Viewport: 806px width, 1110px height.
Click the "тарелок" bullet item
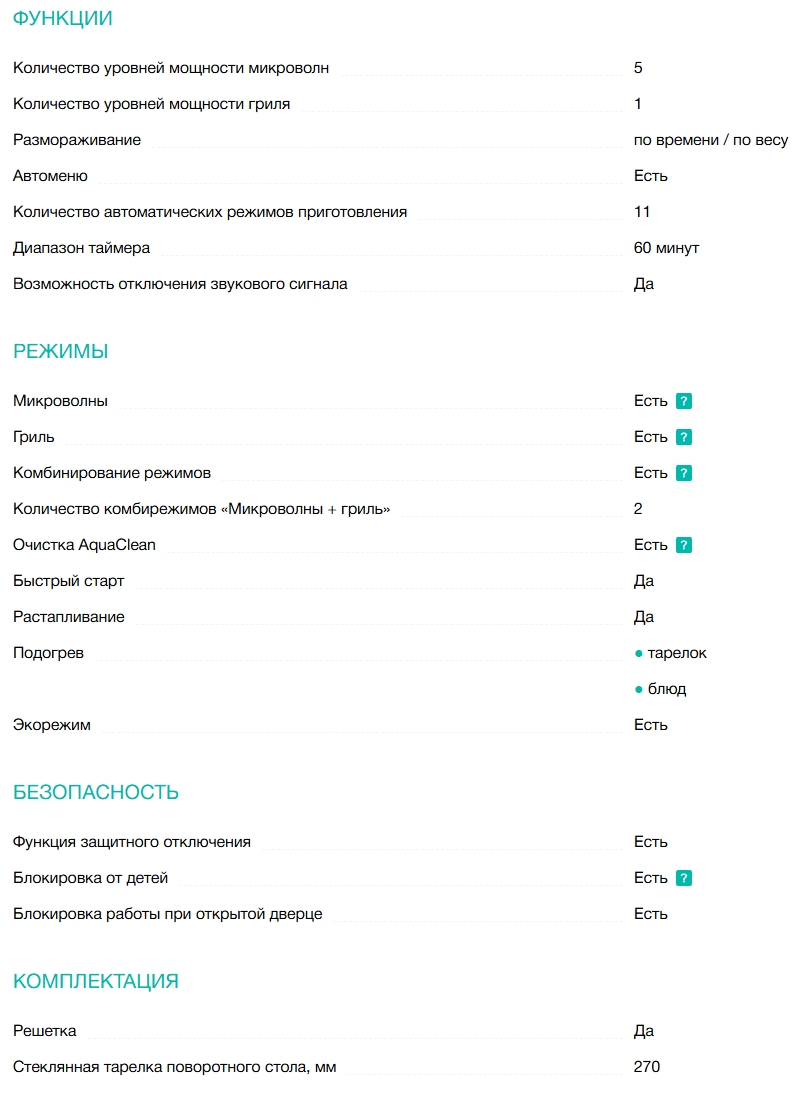point(677,653)
